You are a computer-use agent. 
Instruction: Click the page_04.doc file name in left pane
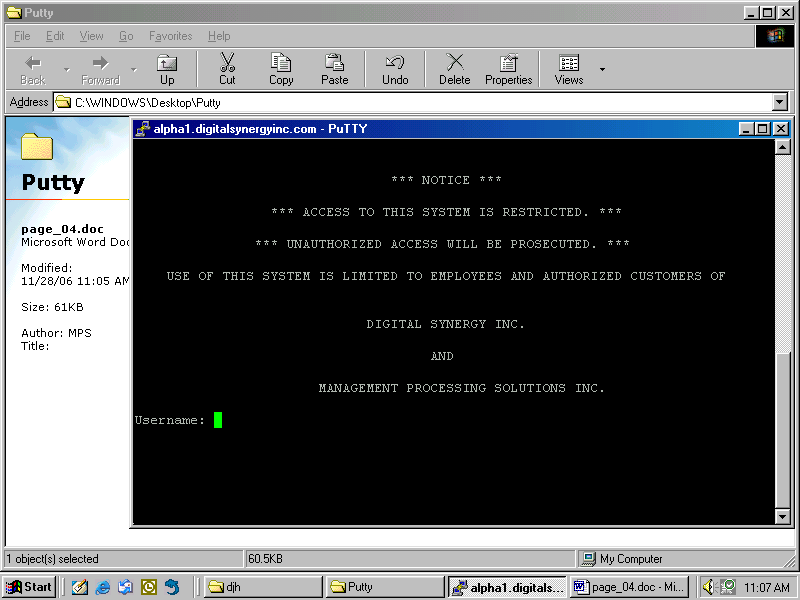pos(62,229)
